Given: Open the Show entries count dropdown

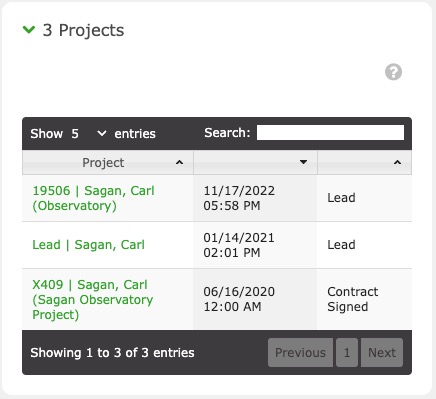Looking at the screenshot, I should pos(88,134).
